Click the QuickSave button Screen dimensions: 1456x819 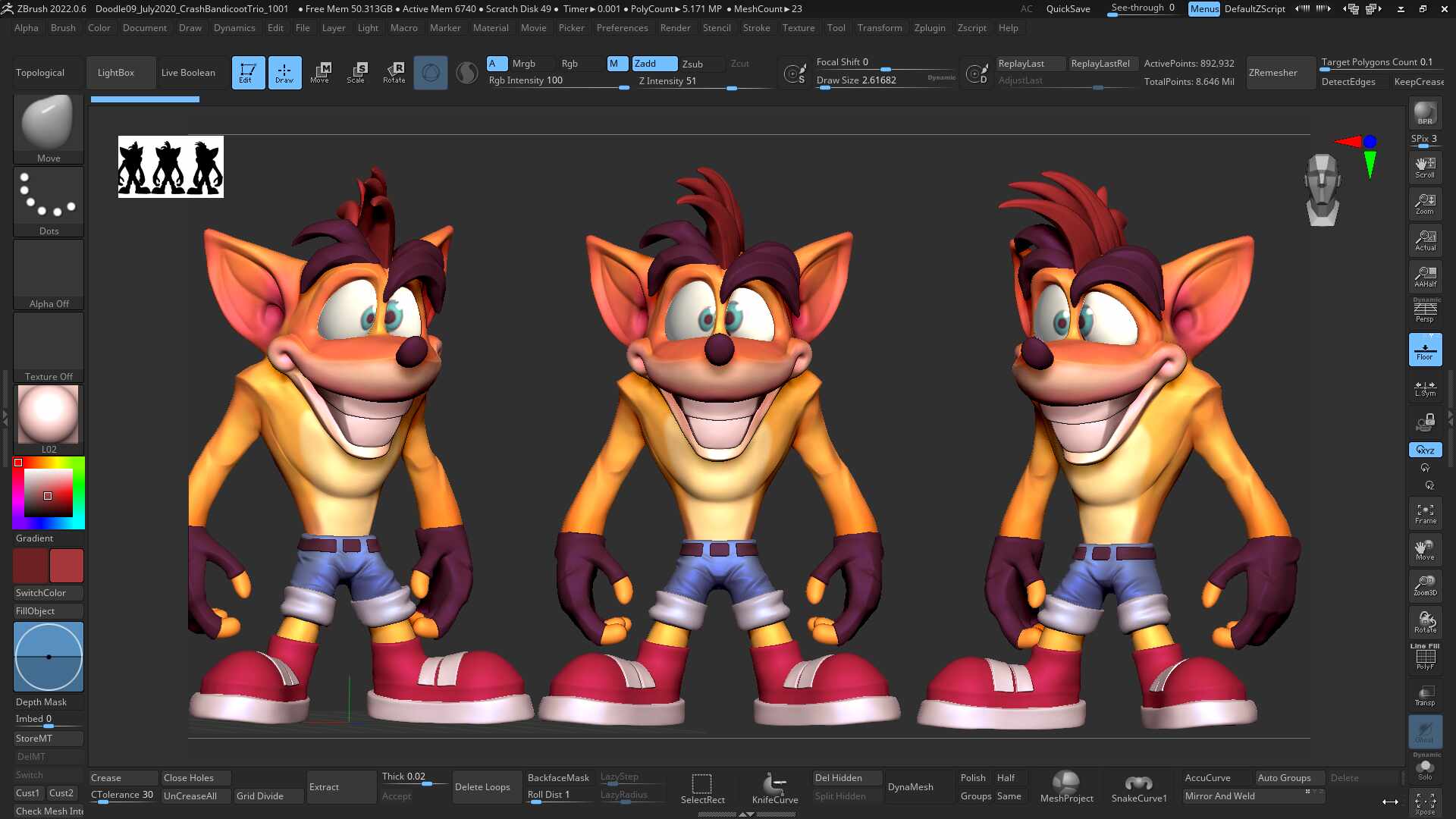[x=1068, y=9]
